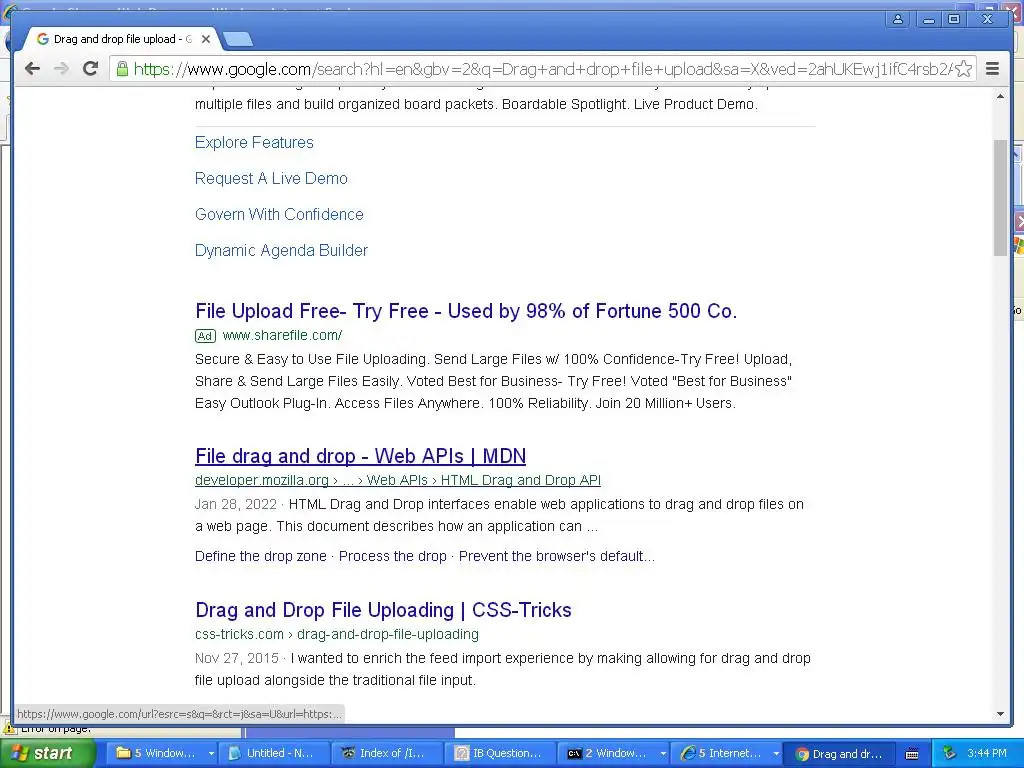The height and width of the screenshot is (768, 1024).
Task: Click the Nov 27, 2015 result date text
Action: click(x=236, y=658)
